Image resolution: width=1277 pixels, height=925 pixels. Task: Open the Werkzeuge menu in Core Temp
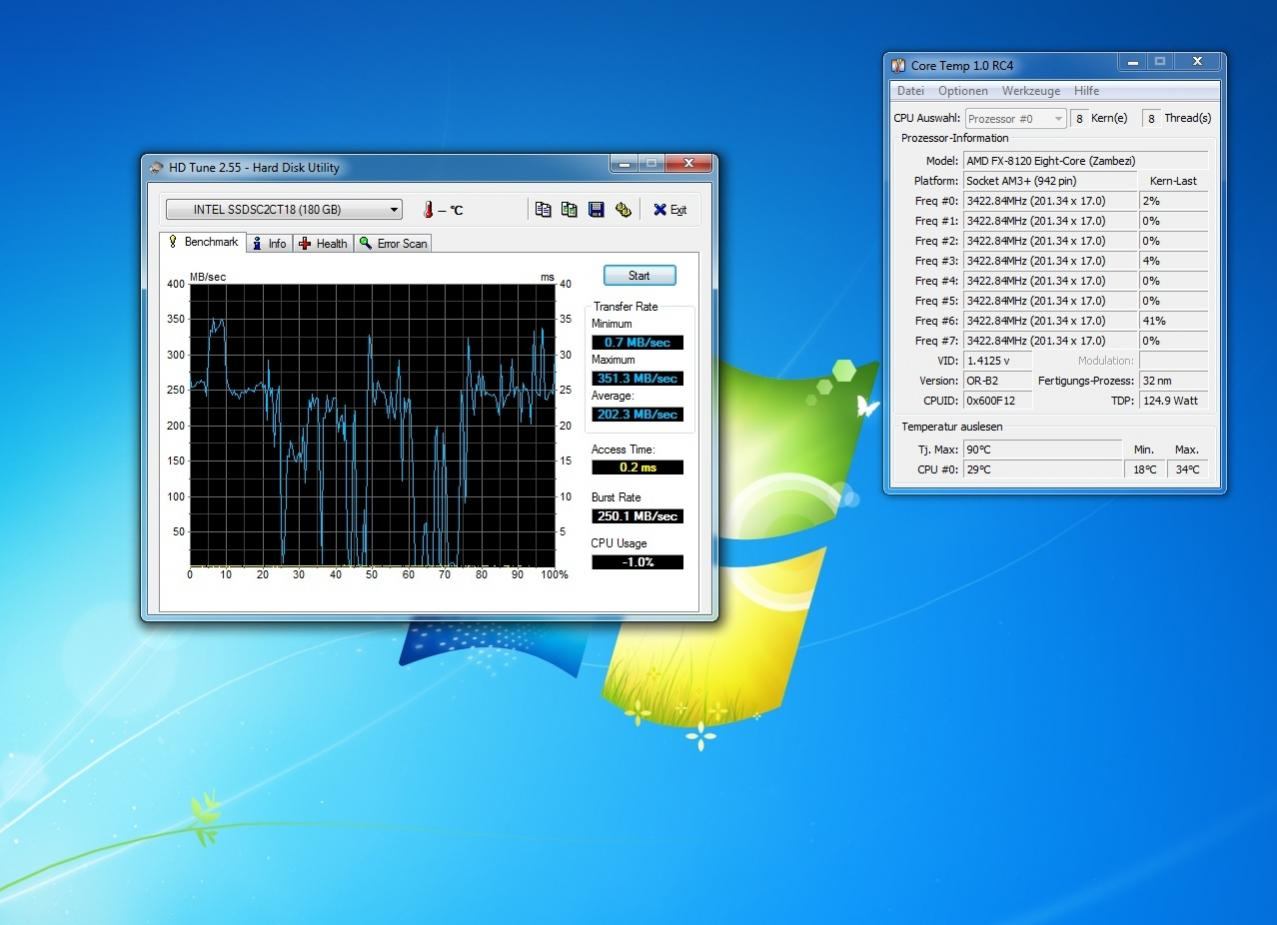(x=1031, y=91)
